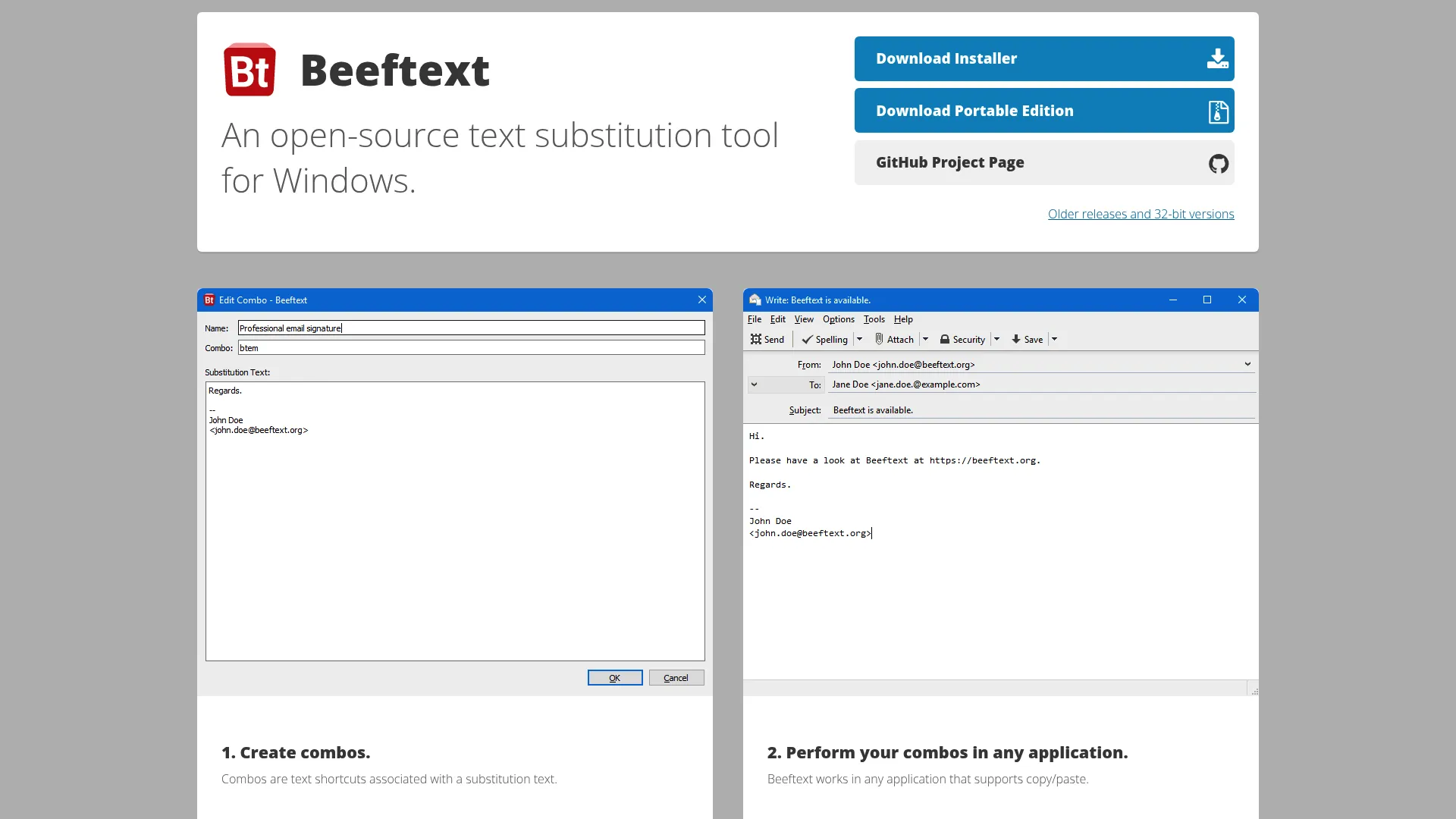Click the Name input field

(x=472, y=328)
